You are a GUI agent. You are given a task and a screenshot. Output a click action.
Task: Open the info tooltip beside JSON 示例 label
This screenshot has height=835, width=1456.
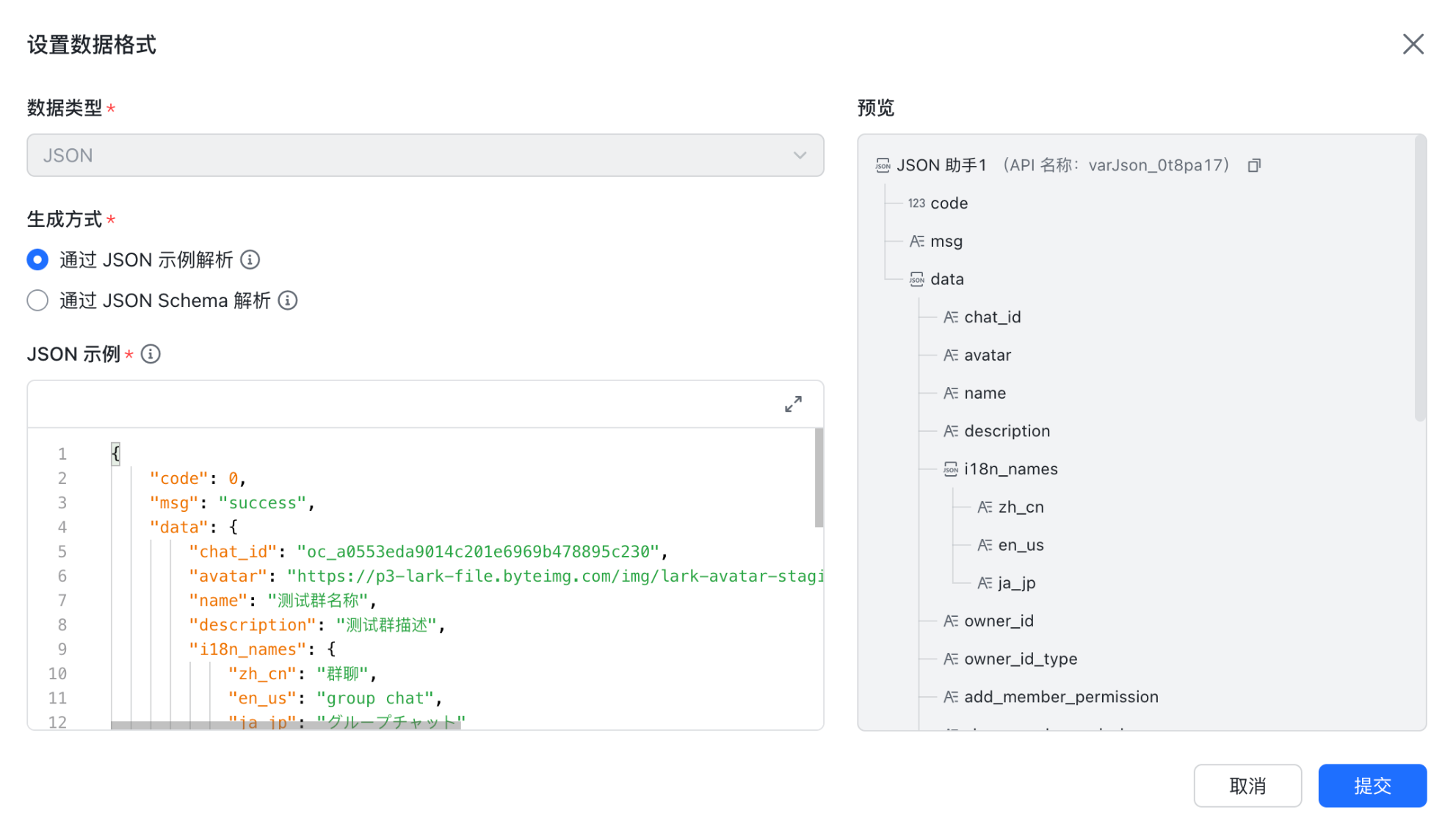151,354
